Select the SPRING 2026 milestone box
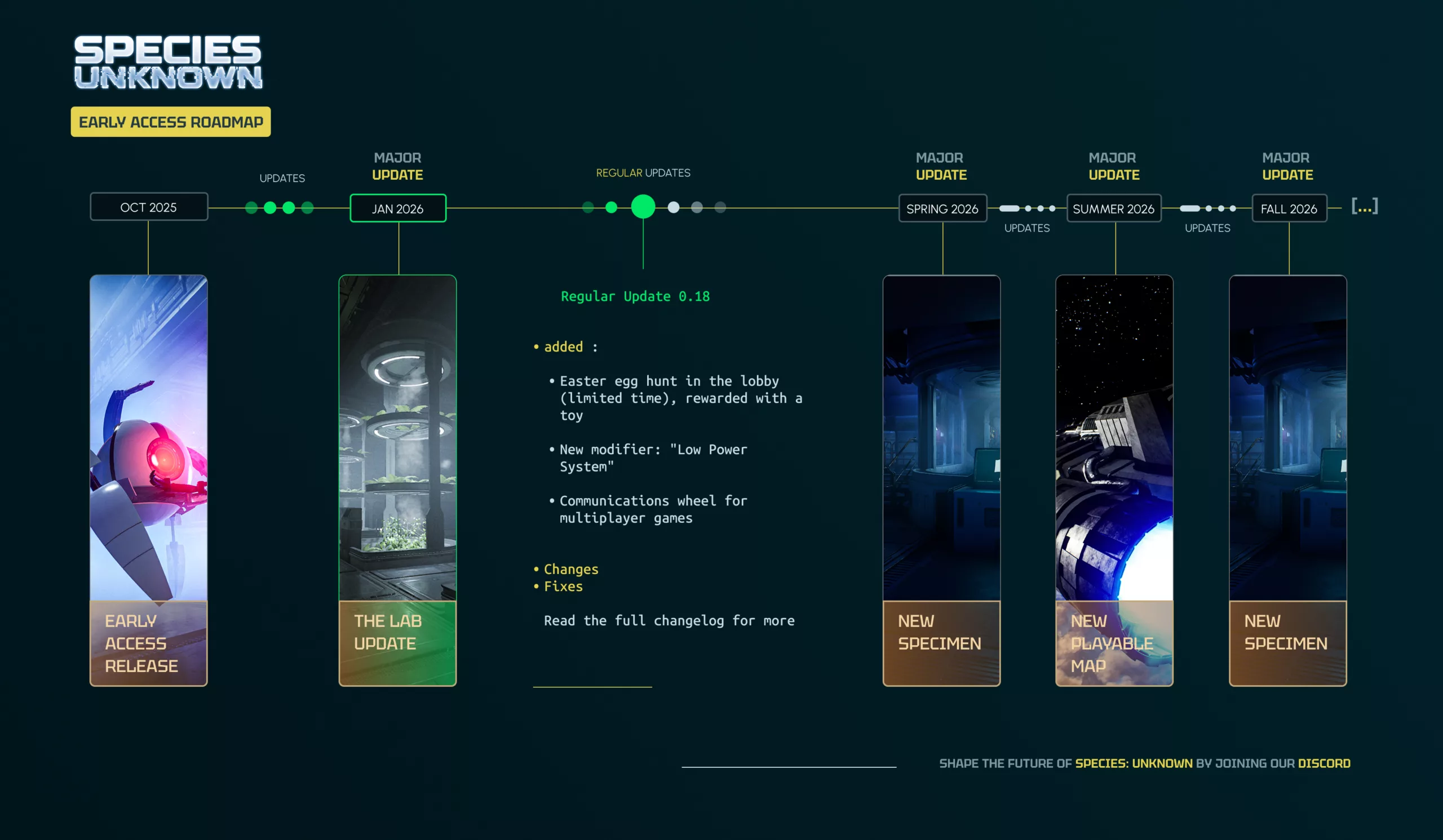The width and height of the screenshot is (1443, 840). tap(942, 209)
